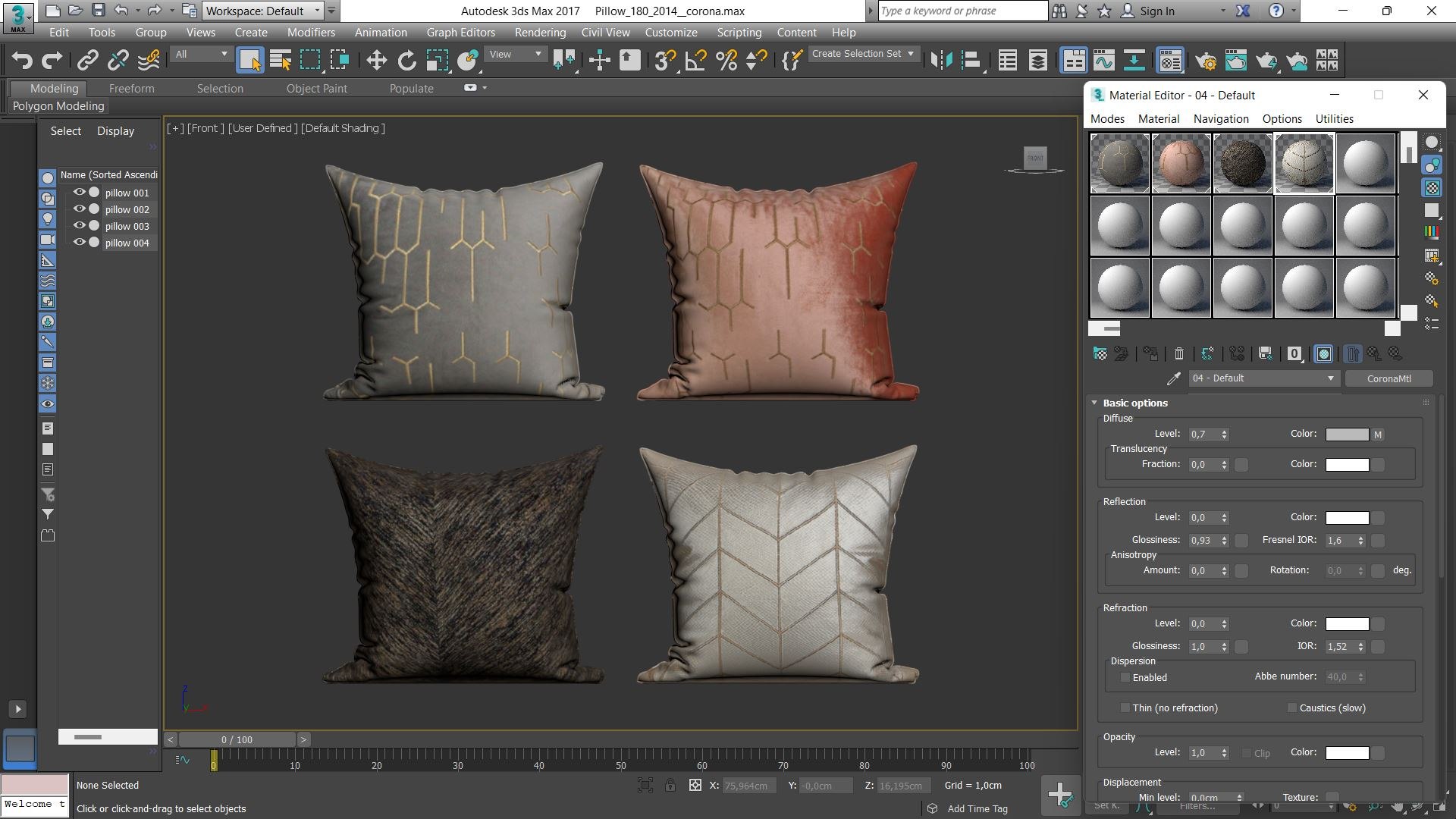Toggle Show Shaded Material in Viewport icon
Image resolution: width=1456 pixels, height=819 pixels.
coord(1323,353)
